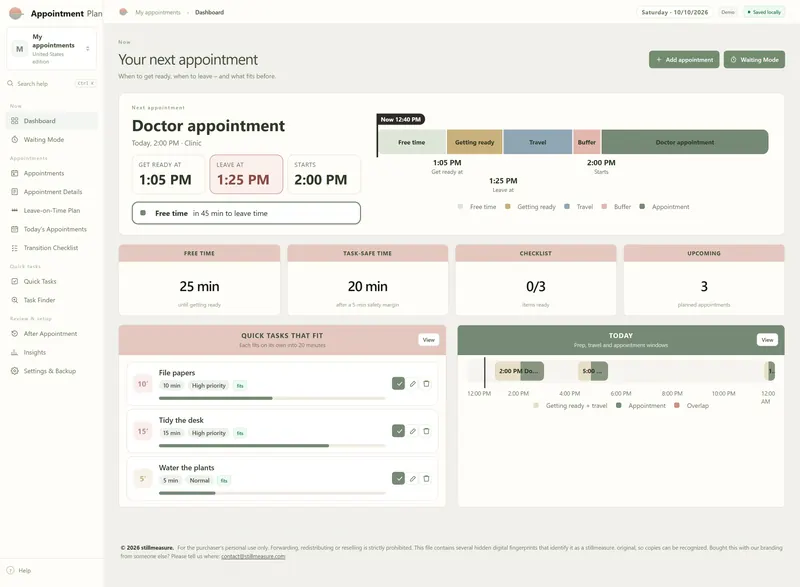Click the After Appointment history icon
The width and height of the screenshot is (800, 587).
(14, 334)
